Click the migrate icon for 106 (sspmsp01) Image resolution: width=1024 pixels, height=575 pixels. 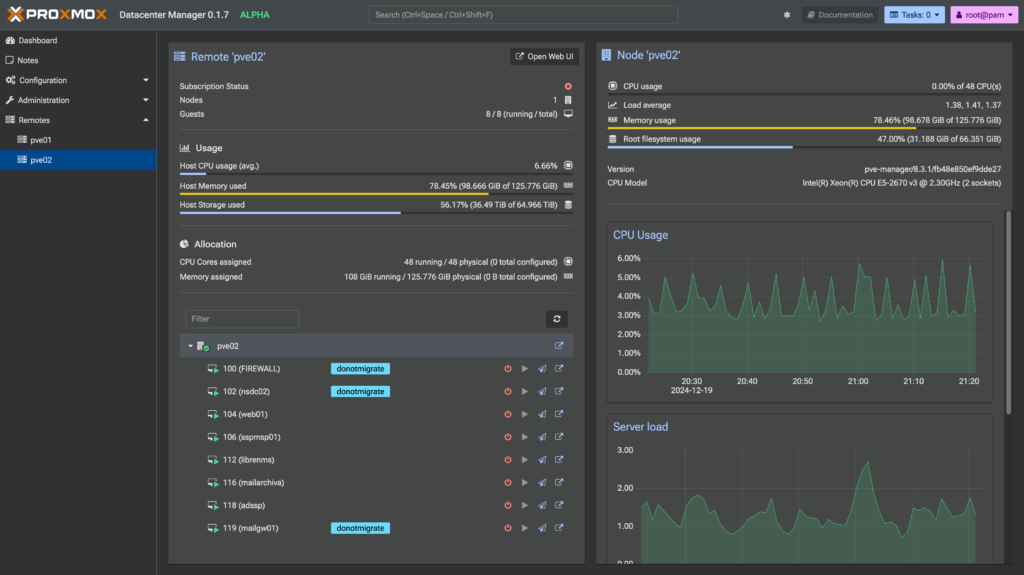542,437
